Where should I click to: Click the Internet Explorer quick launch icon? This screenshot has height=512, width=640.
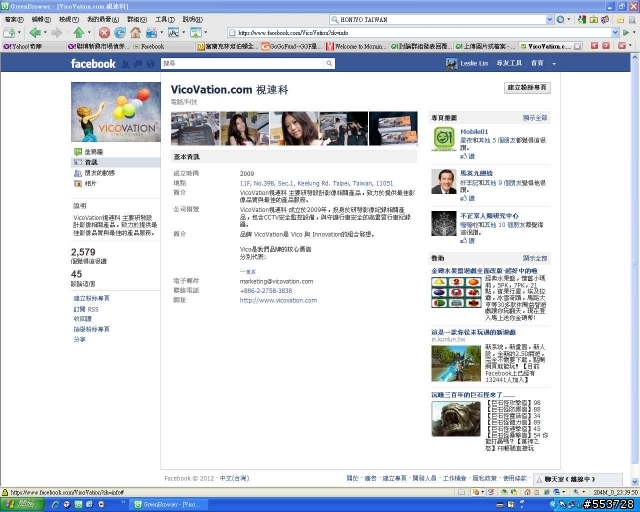coord(56,505)
